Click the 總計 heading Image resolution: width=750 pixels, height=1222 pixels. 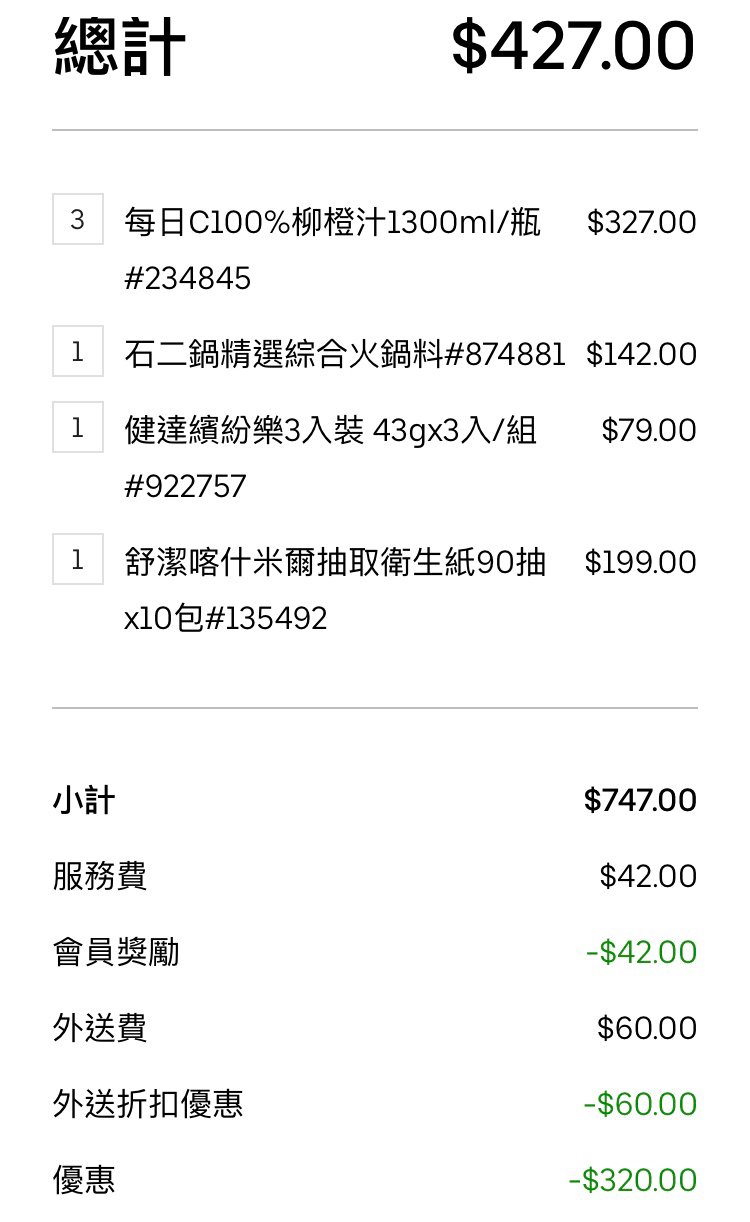[119, 46]
